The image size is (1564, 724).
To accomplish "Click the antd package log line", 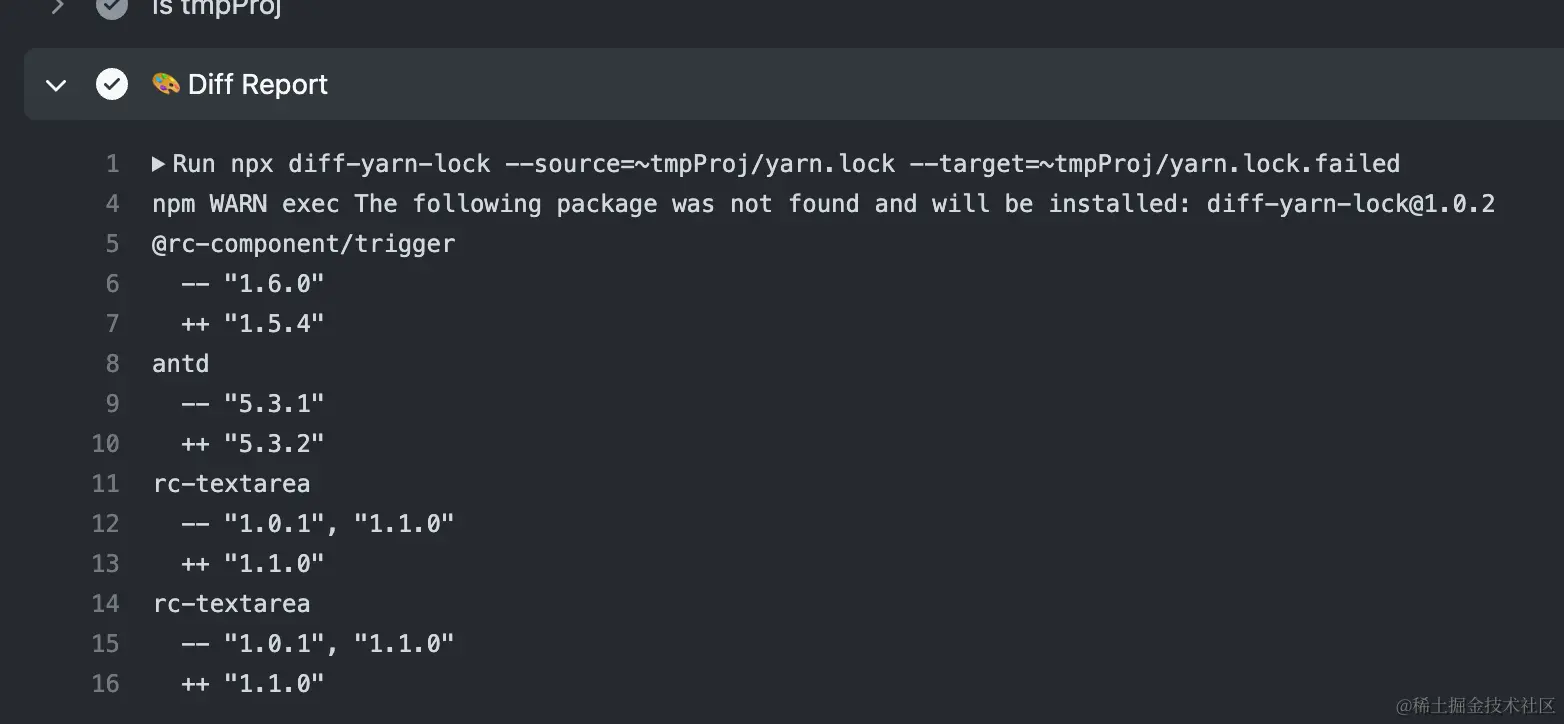I will [181, 364].
